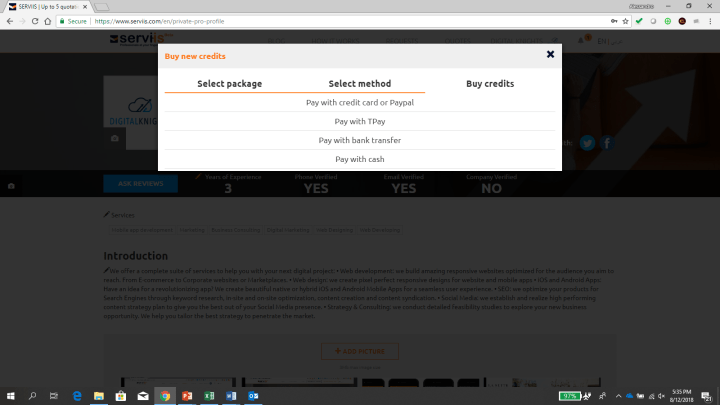Screen dimensions: 720x405
Task: Select Pay with bank transfer
Action: coord(359,140)
